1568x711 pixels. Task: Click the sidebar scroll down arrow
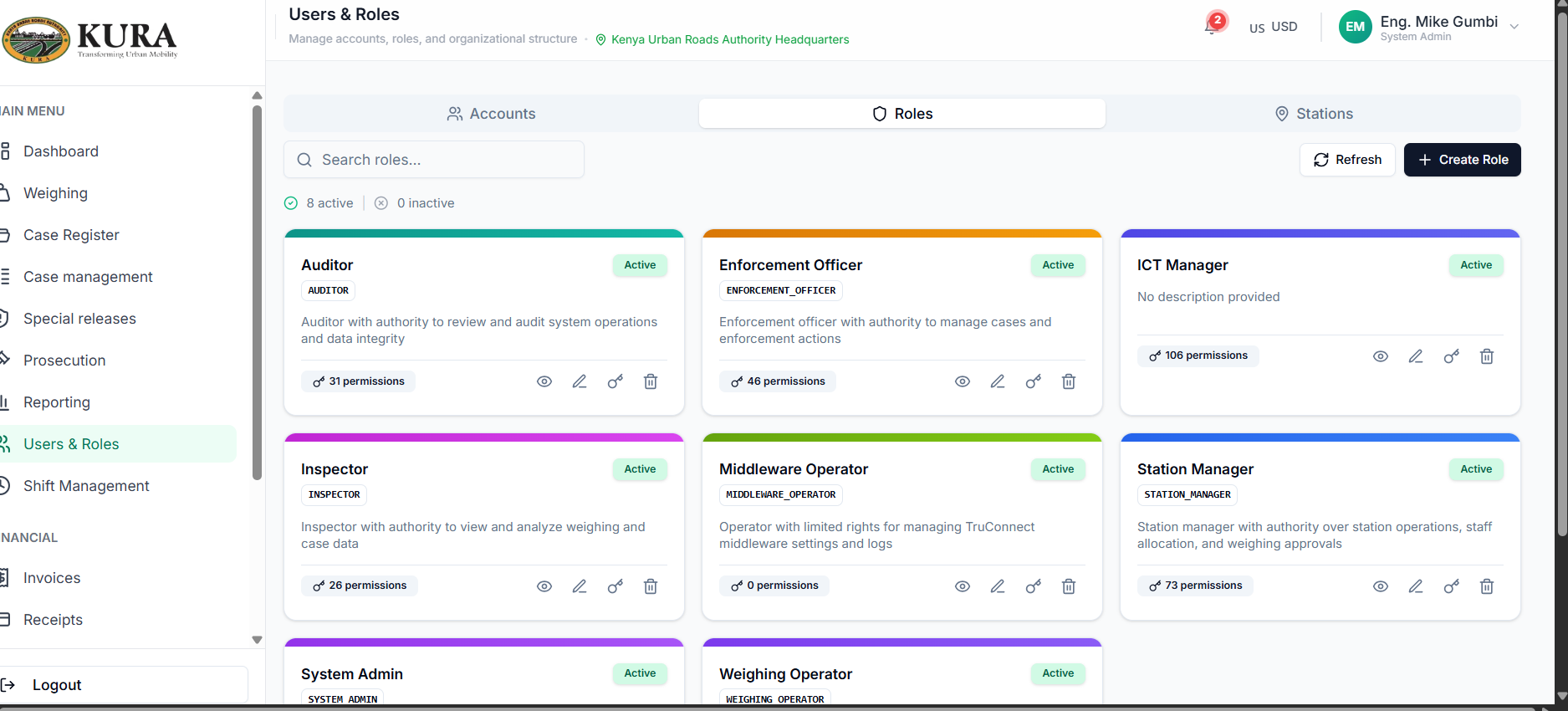(257, 640)
